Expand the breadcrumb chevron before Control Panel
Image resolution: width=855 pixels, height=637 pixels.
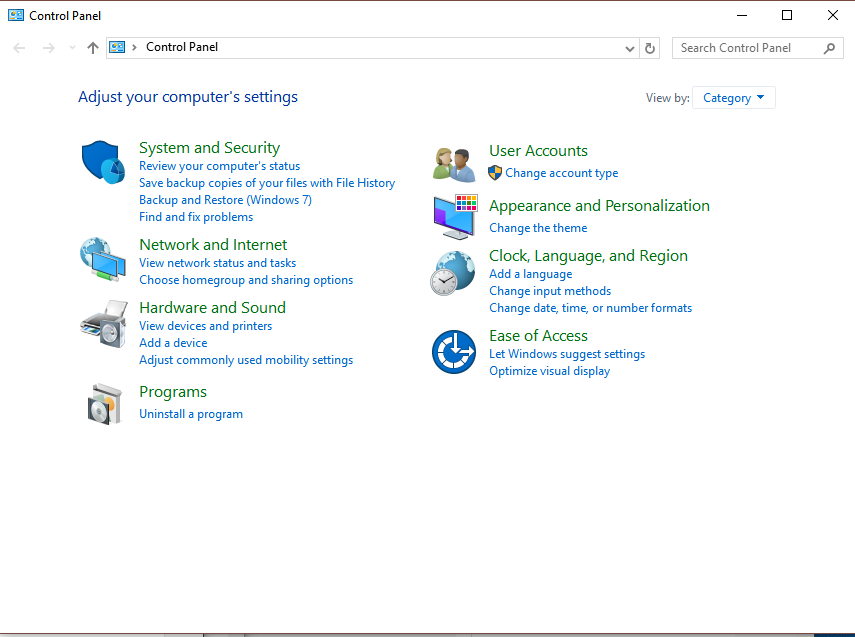134,47
